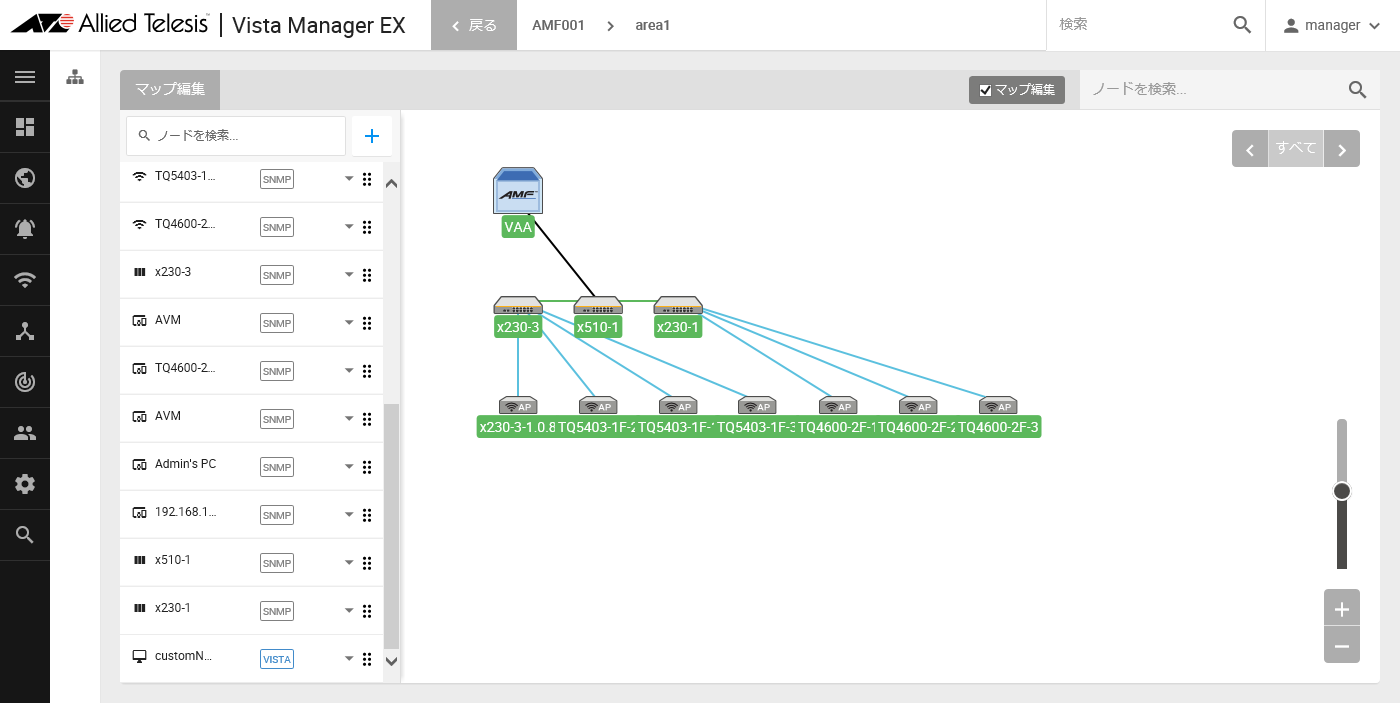Image resolution: width=1400 pixels, height=703 pixels.
Task: Select the x230-3 switch on the map
Action: coord(518,305)
